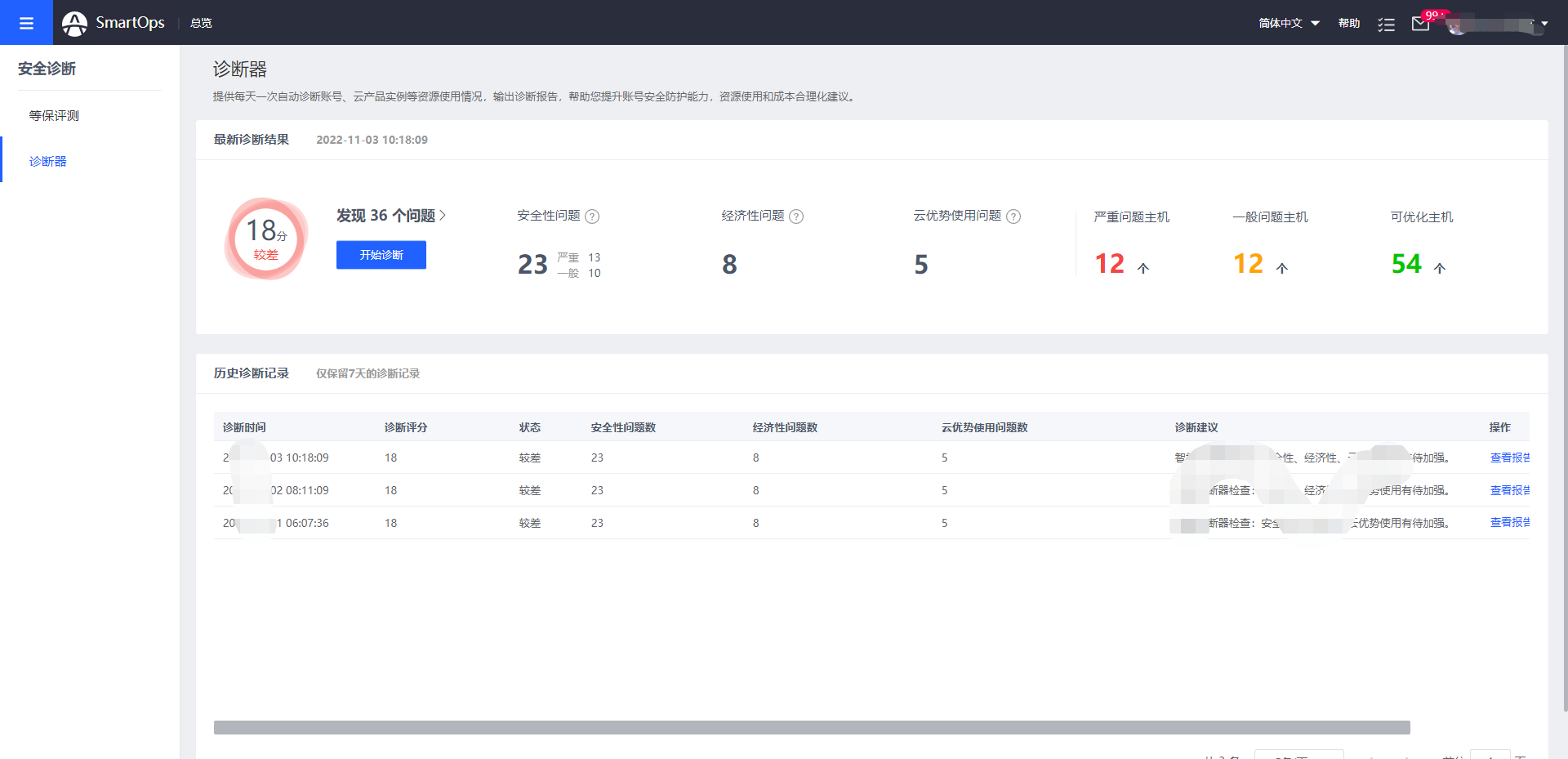
Task: Click the 状态 column header
Action: 530,427
